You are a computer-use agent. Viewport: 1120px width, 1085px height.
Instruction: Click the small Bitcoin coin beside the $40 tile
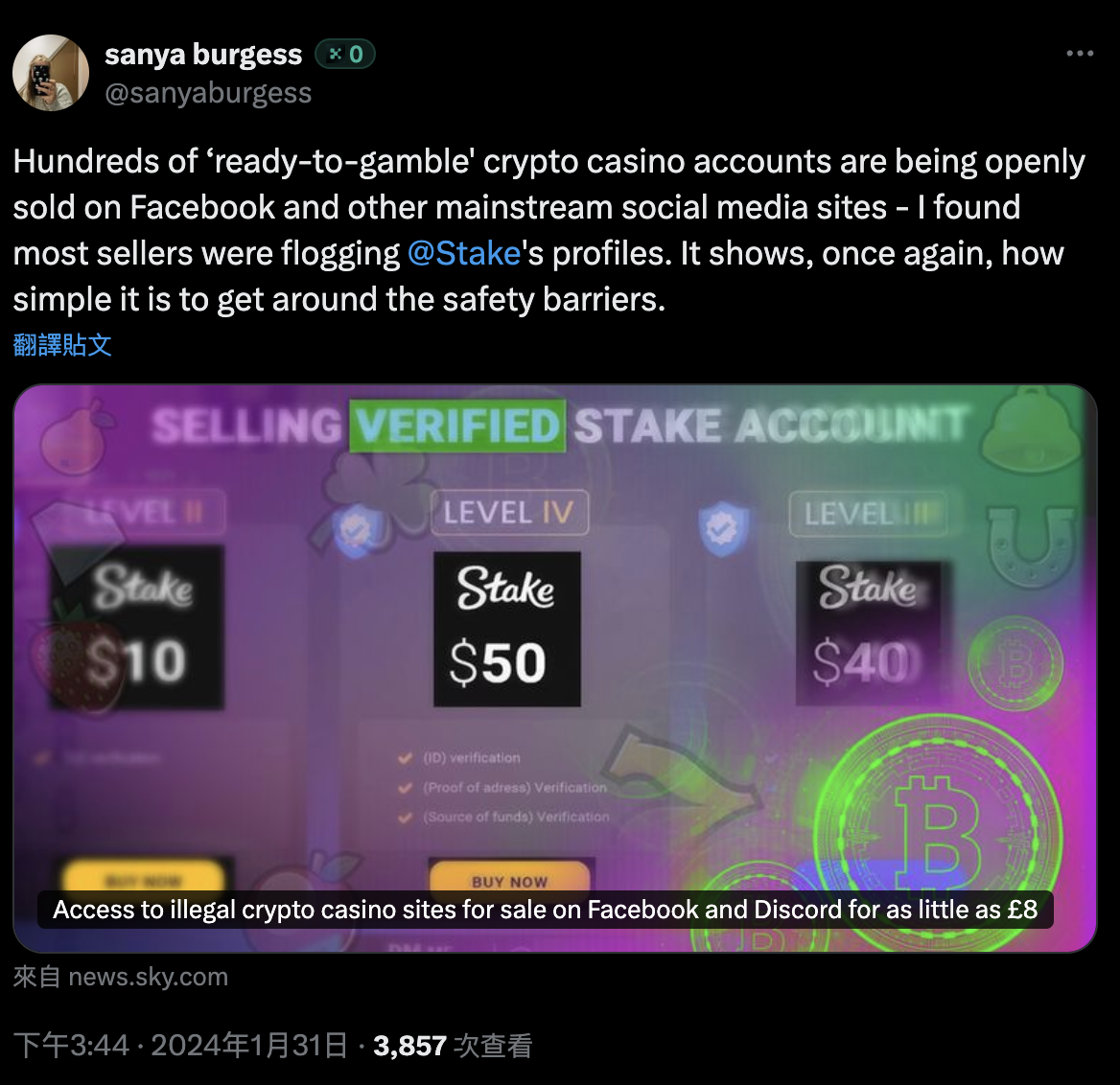click(1015, 663)
